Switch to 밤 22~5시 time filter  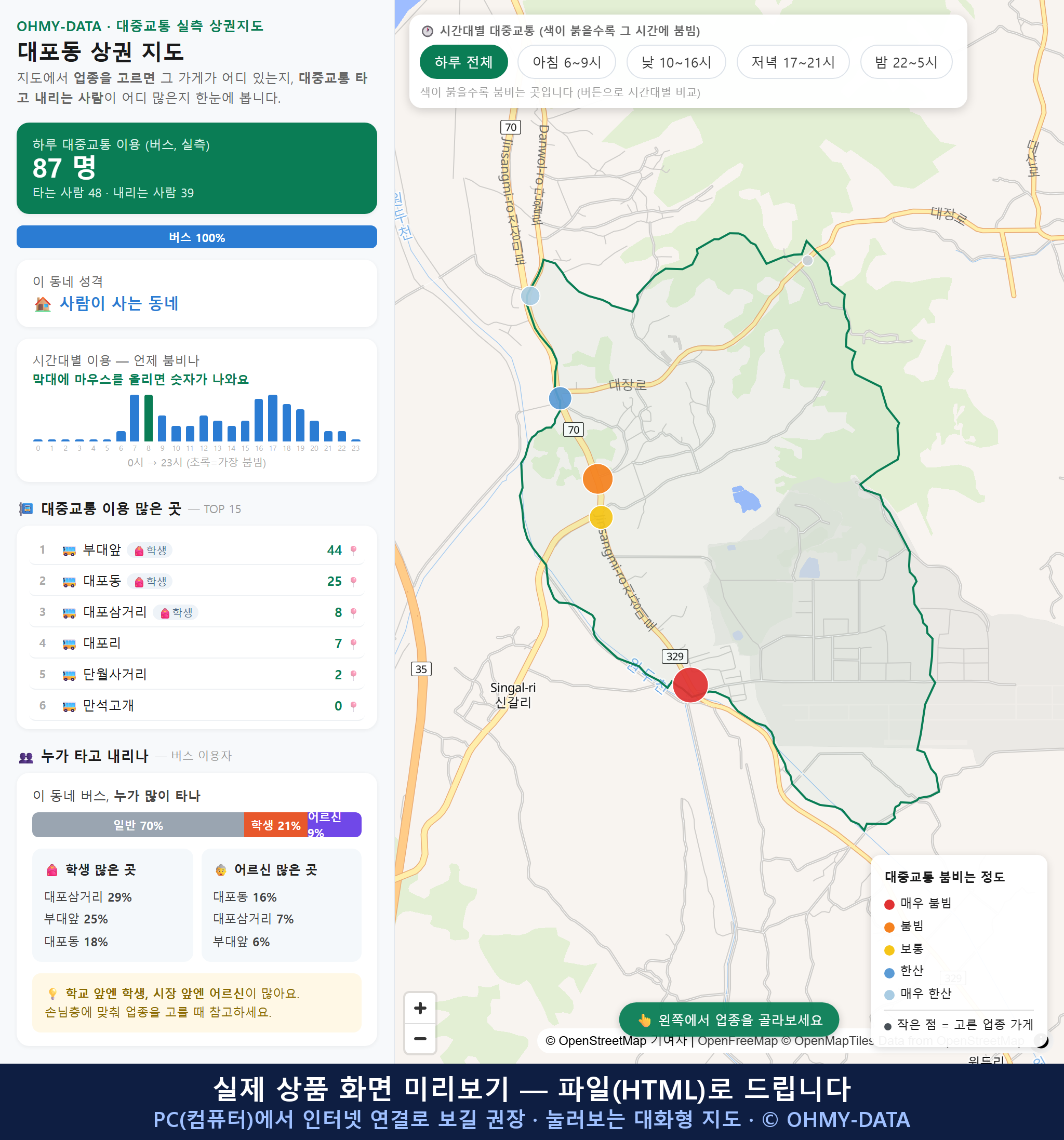tap(906, 62)
